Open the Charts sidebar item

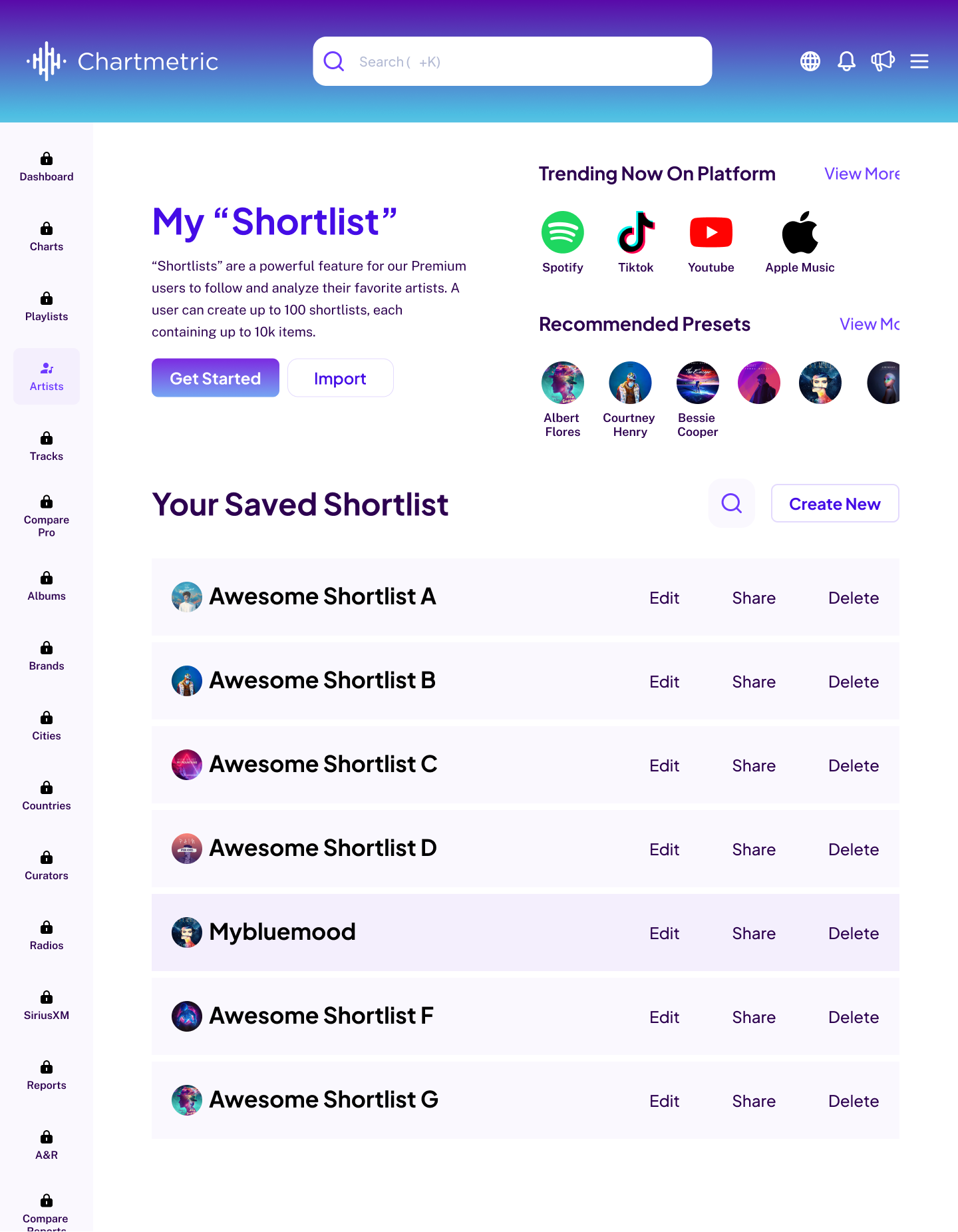[47, 236]
